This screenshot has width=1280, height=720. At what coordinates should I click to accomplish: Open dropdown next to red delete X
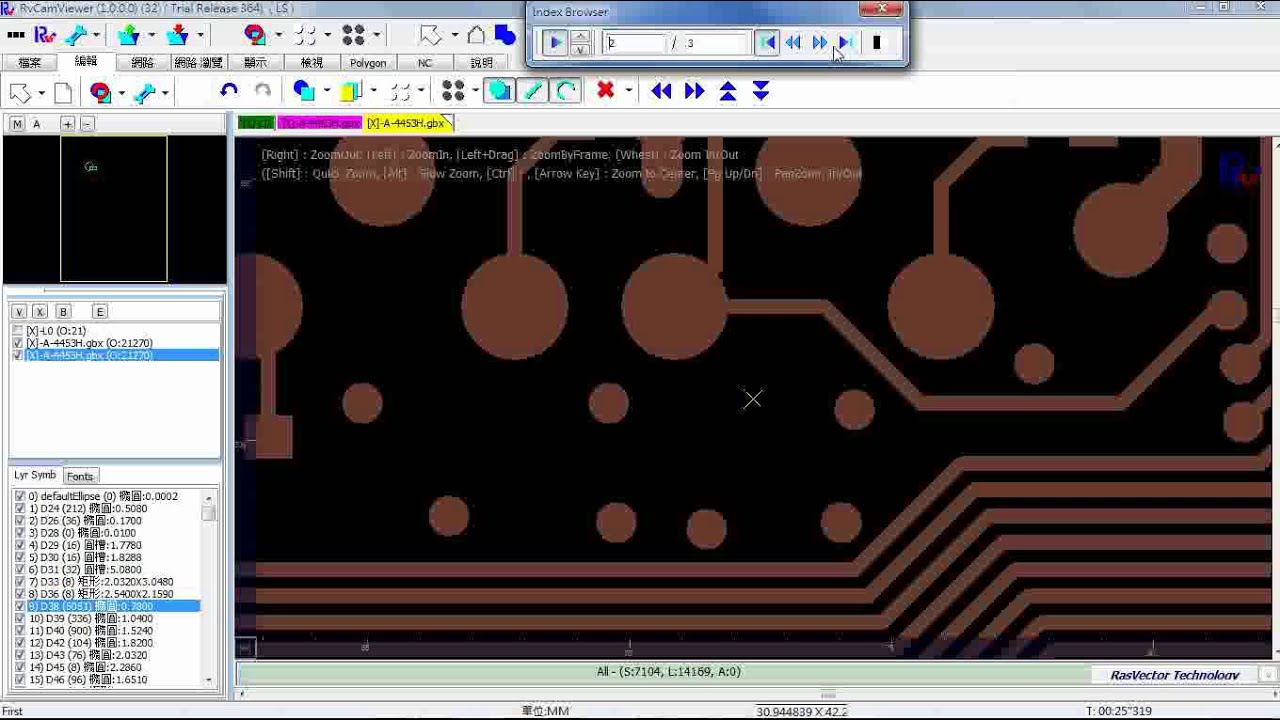pyautogui.click(x=628, y=91)
